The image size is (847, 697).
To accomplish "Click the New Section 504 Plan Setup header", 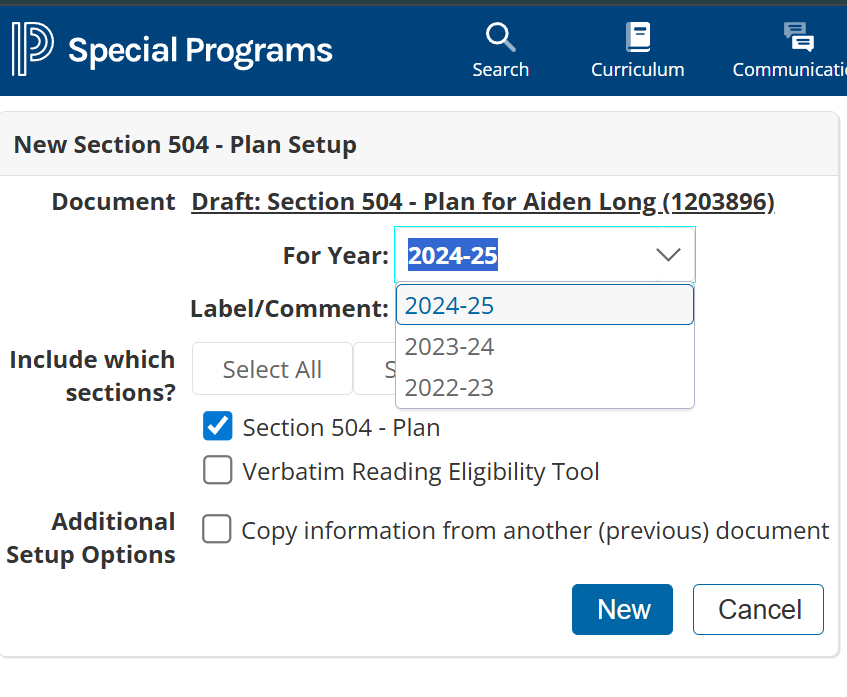I will coord(185,145).
